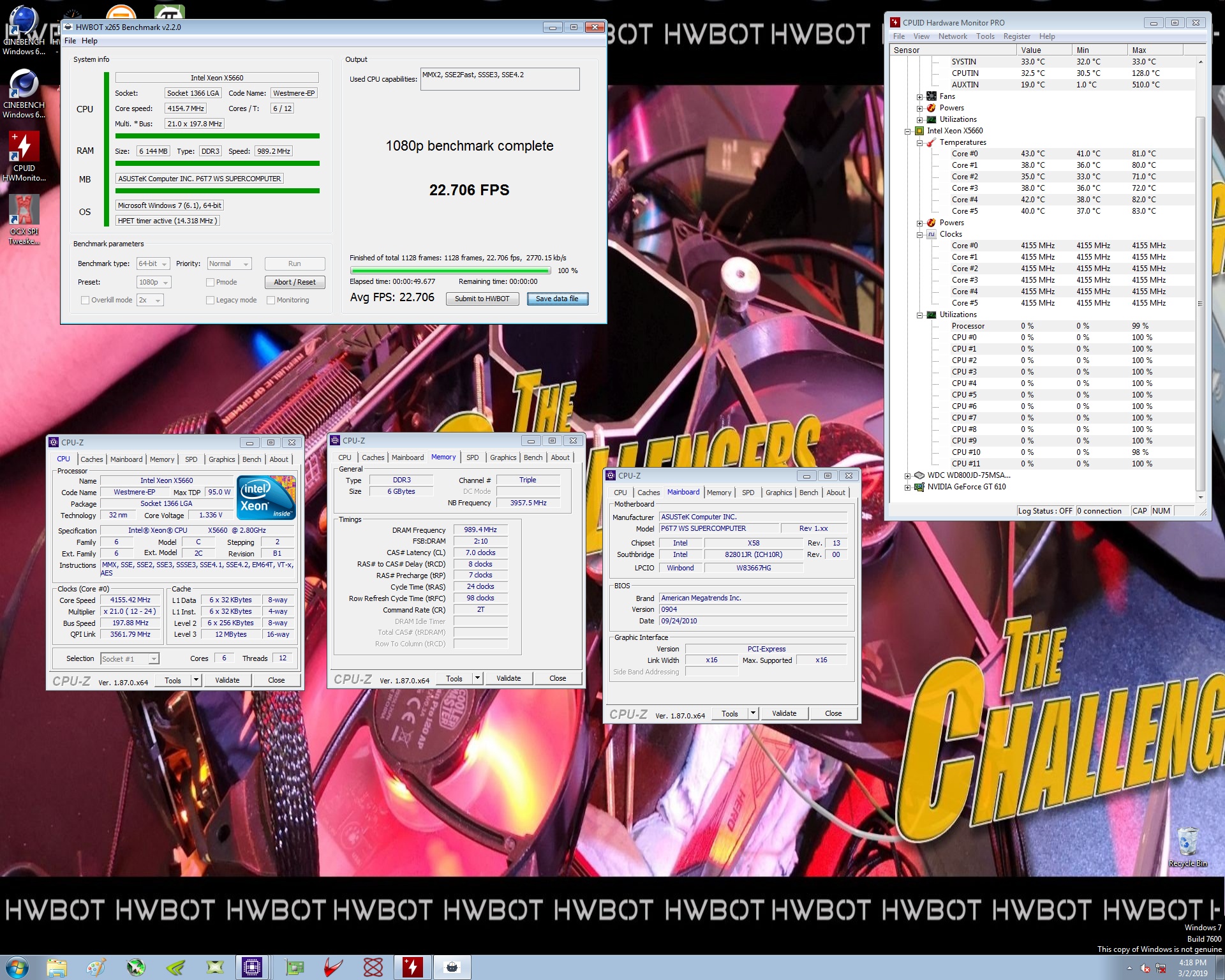The height and width of the screenshot is (980, 1225).
Task: Show hidden tray icons arrow
Action: pyautogui.click(x=1129, y=968)
